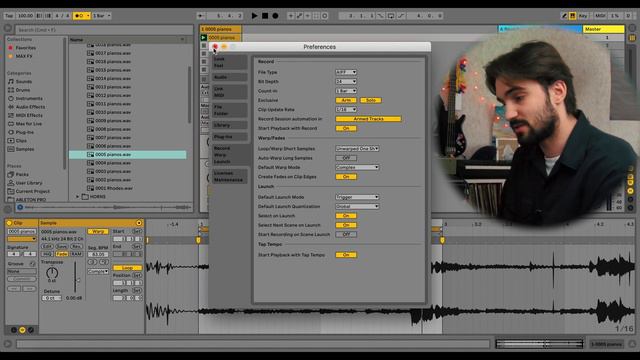Adjust the clip gain slider

[x=76, y=278]
